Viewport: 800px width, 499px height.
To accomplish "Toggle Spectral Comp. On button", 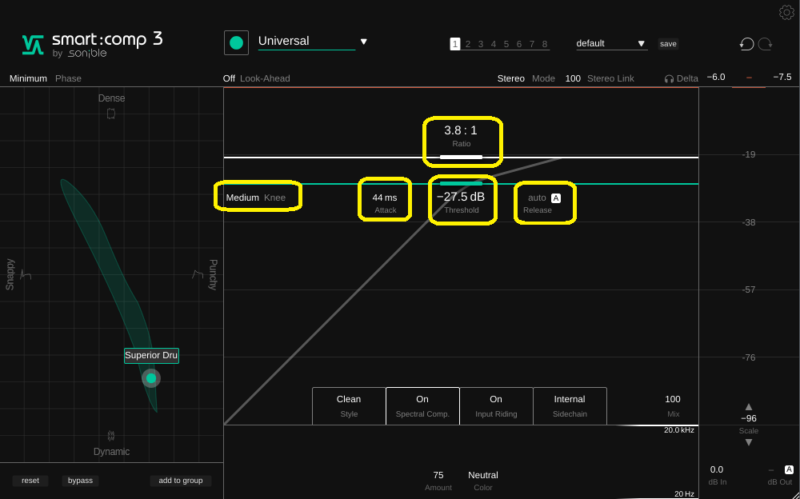I will (x=422, y=405).
